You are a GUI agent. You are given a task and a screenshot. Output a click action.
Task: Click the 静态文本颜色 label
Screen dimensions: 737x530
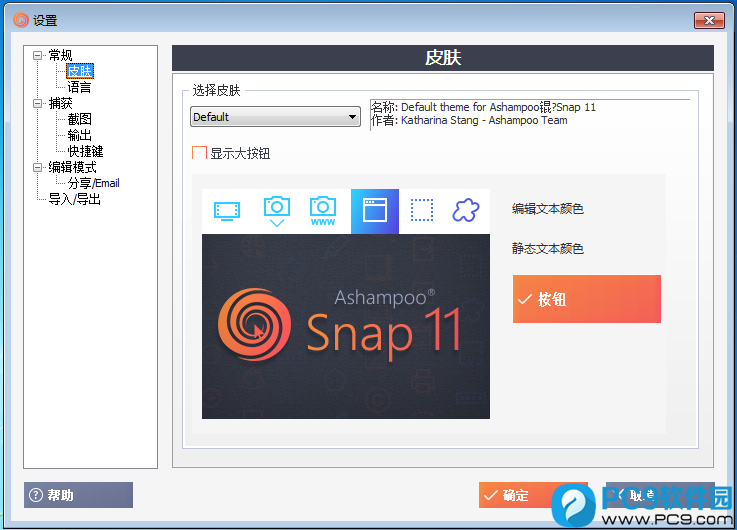pos(548,248)
